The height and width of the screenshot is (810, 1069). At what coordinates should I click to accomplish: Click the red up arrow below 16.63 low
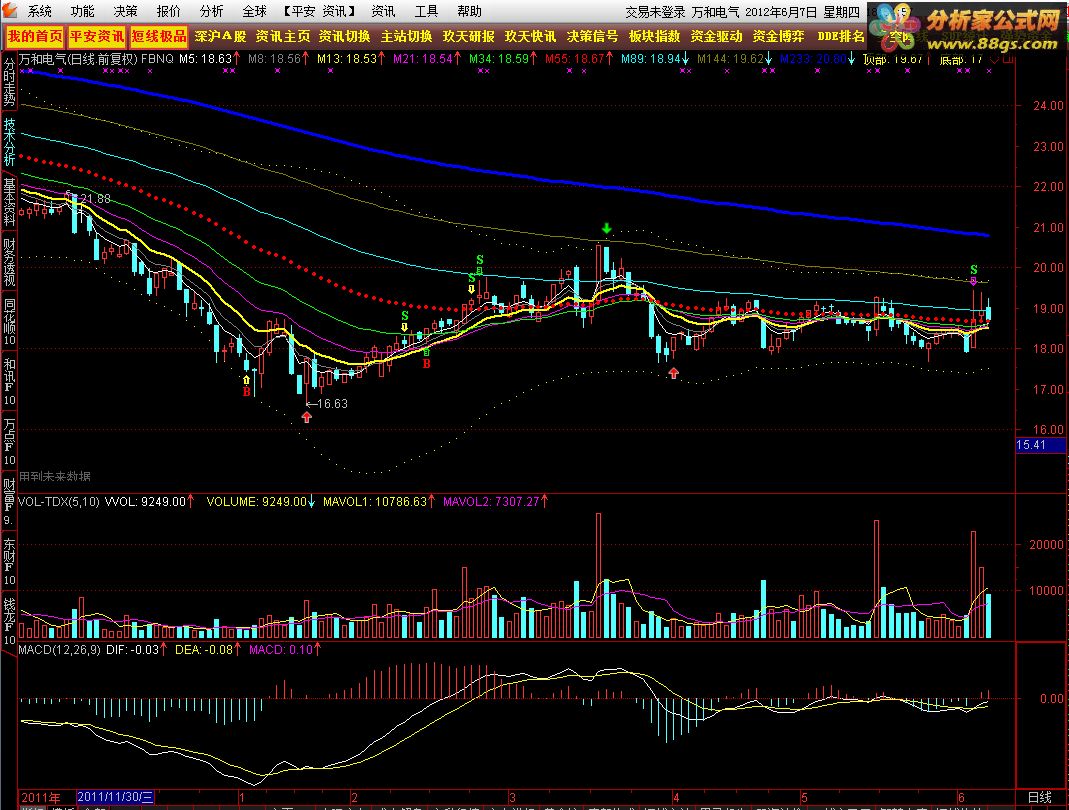307,417
